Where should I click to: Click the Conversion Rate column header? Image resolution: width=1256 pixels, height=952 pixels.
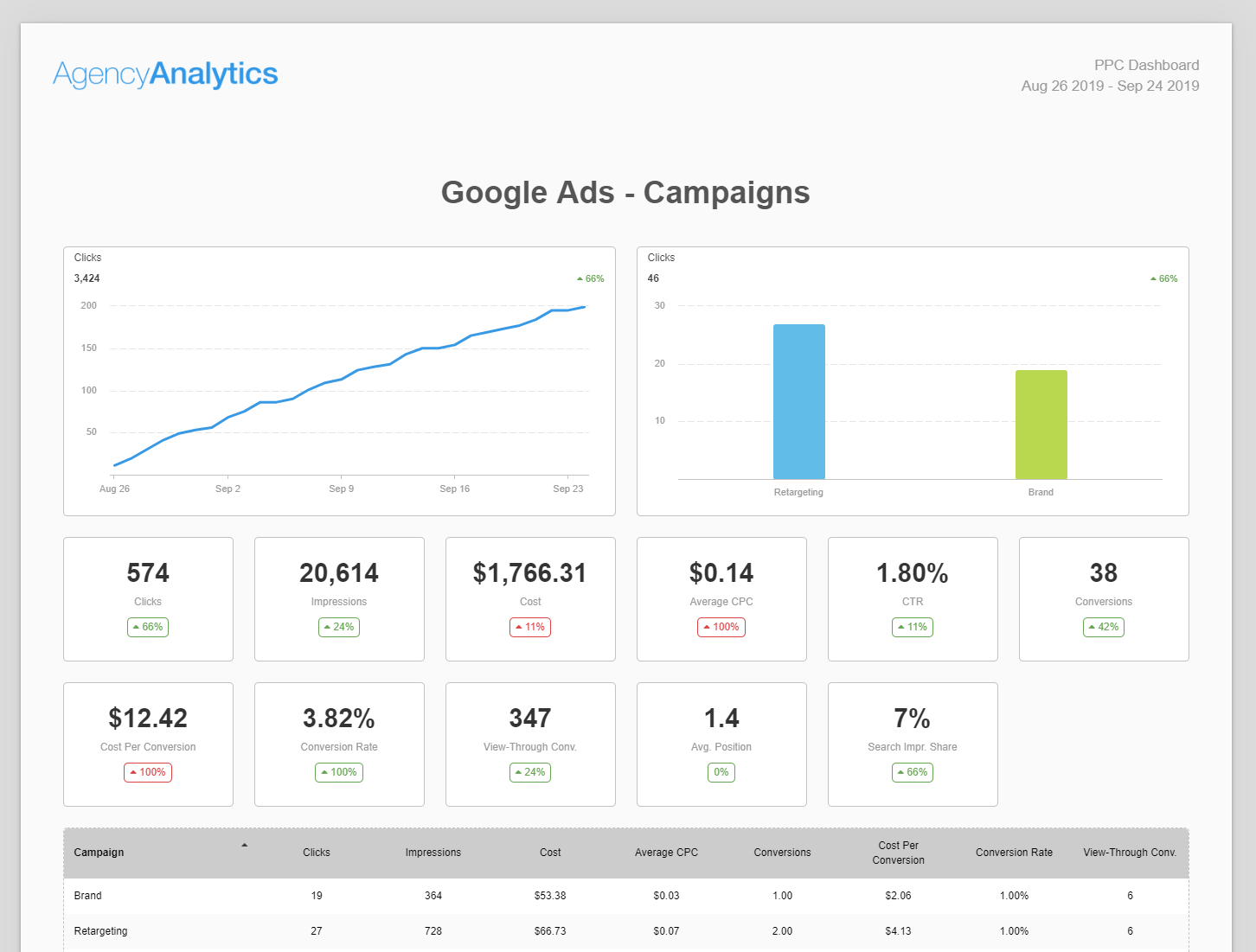[1014, 853]
